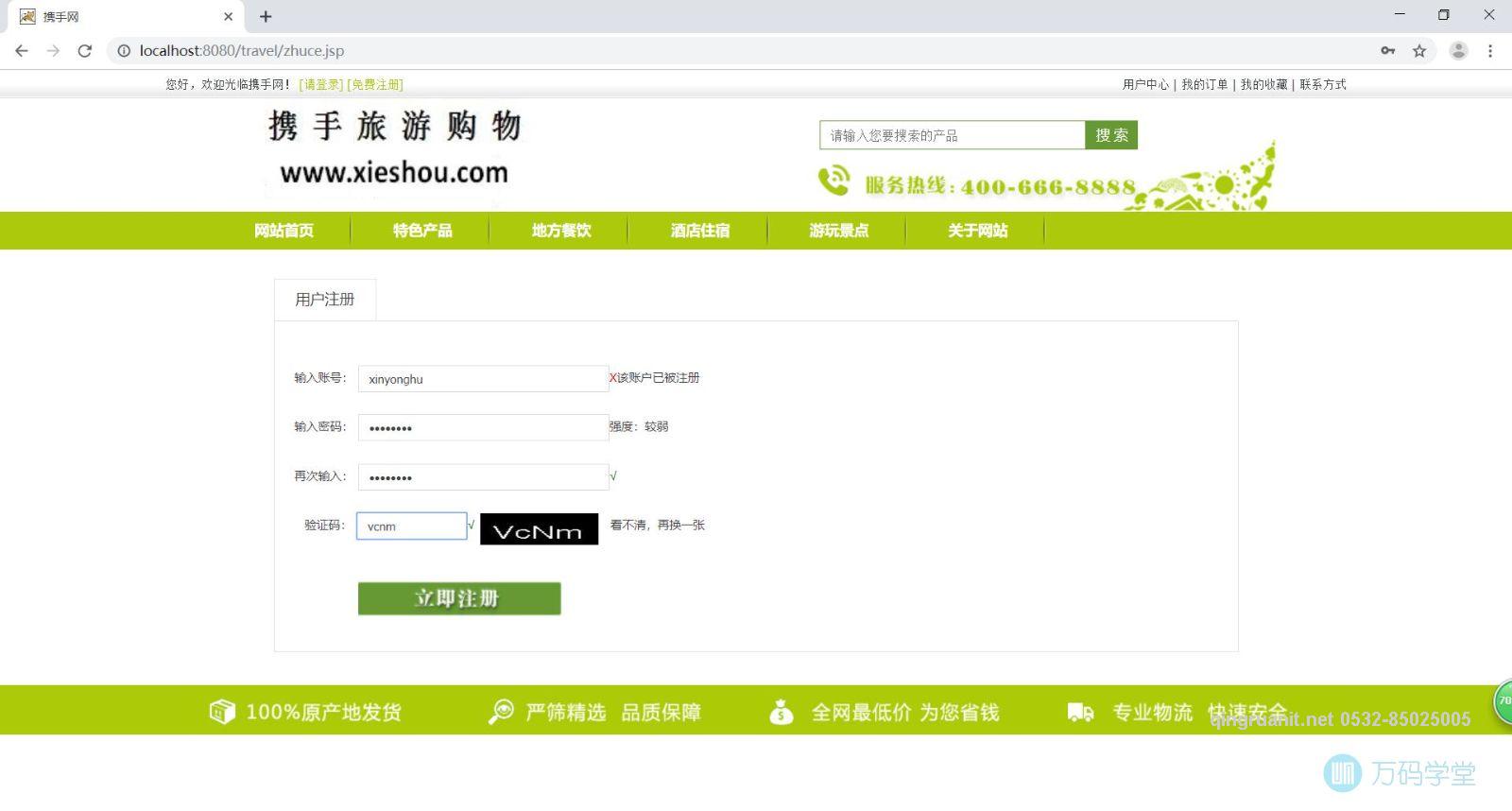The image size is (1512, 811).
Task: Click the service hotline phone icon
Action: click(x=833, y=180)
